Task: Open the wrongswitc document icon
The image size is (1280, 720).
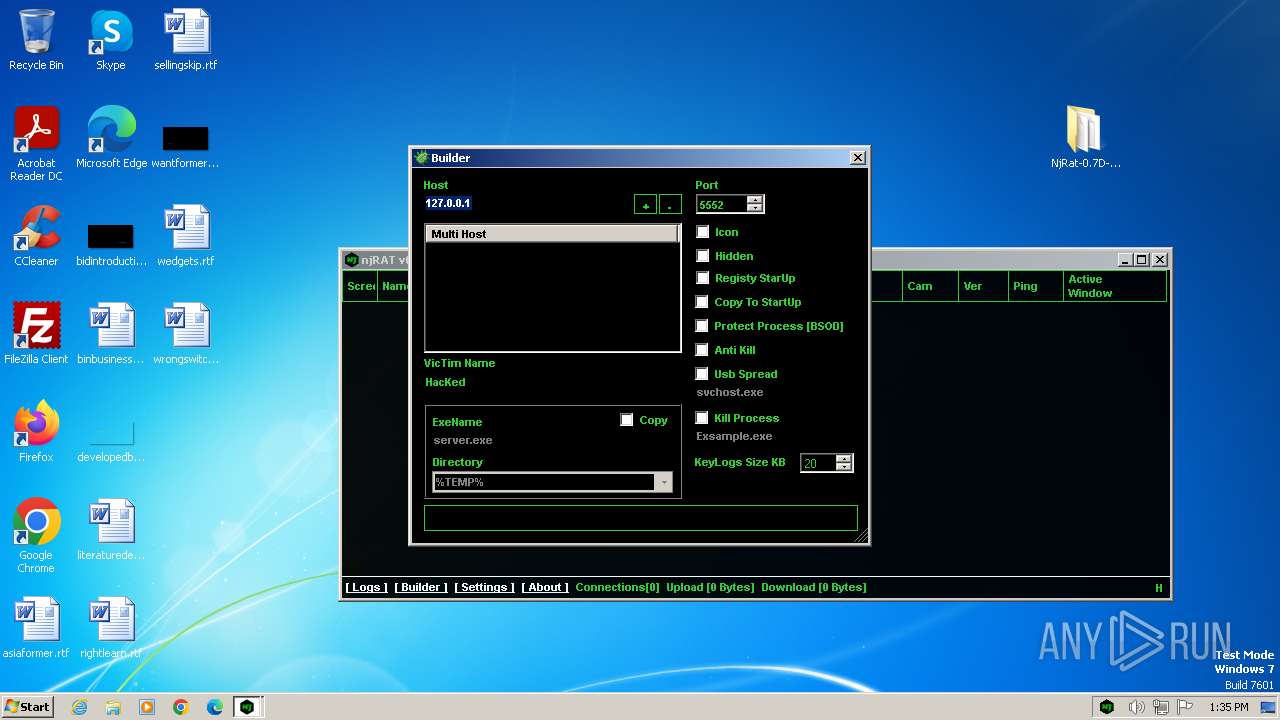Action: [186, 334]
